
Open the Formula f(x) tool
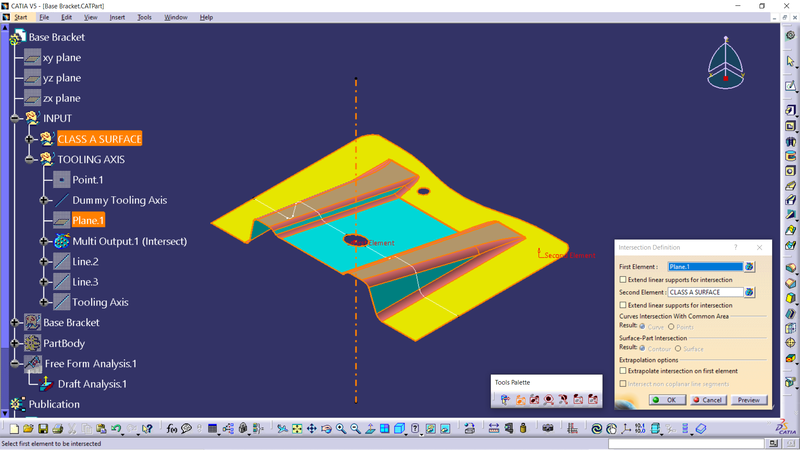171,429
